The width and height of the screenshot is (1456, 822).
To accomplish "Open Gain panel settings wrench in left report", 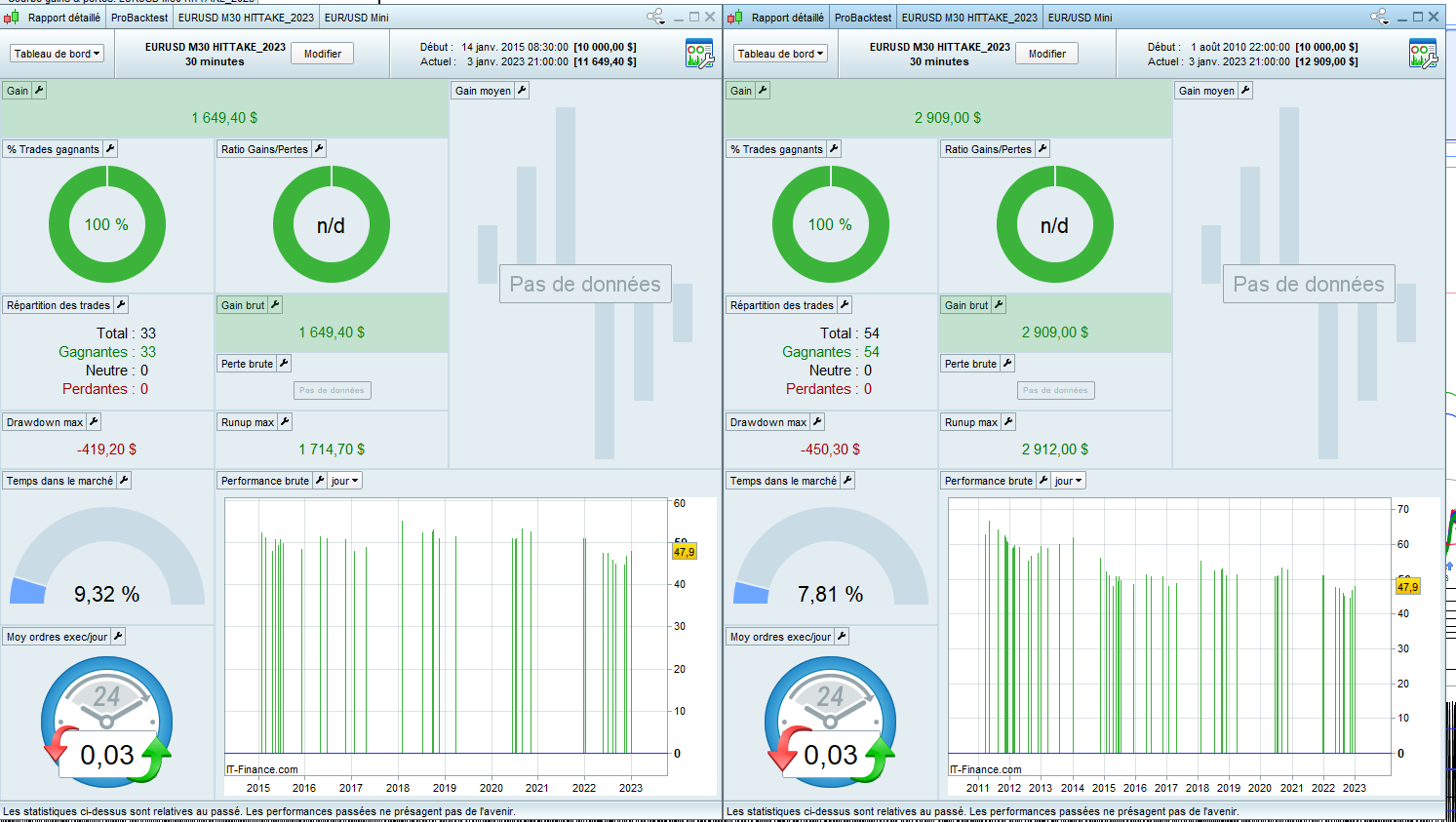I will [x=39, y=91].
